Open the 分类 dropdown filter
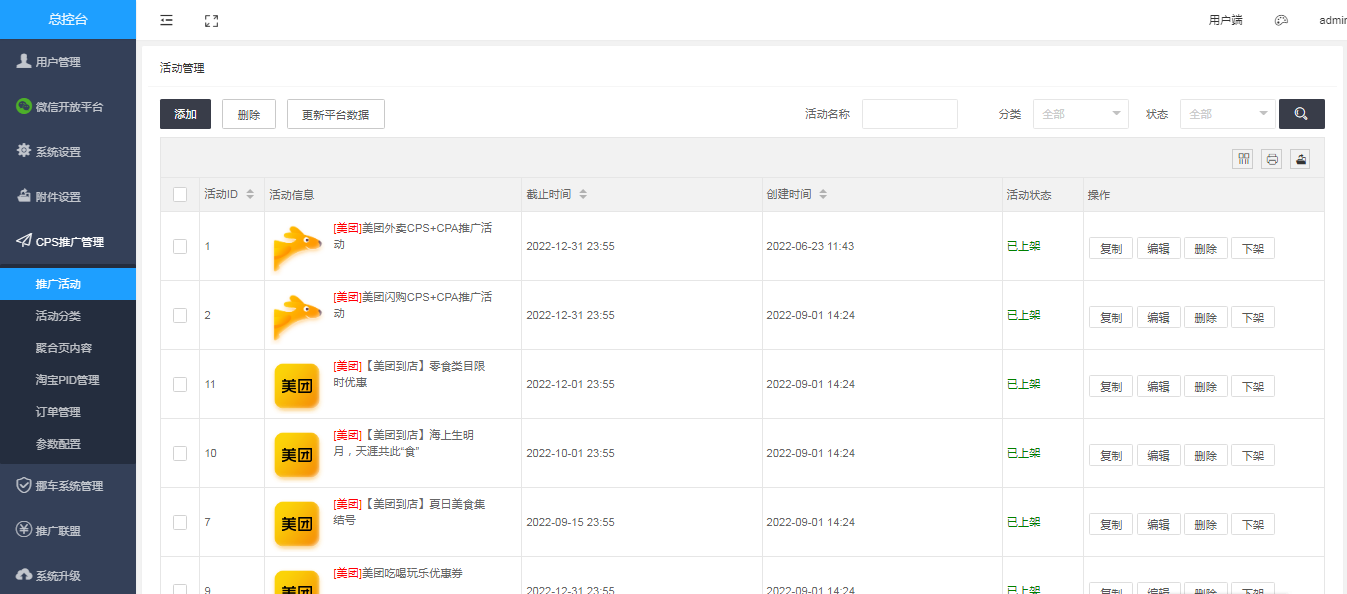 tap(1080, 114)
